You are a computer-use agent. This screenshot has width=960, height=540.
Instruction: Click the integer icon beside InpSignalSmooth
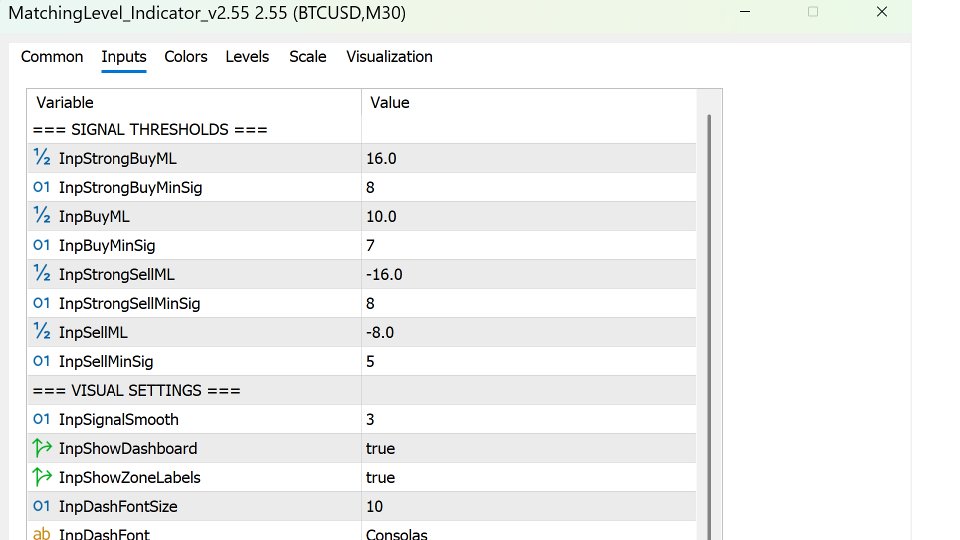pyautogui.click(x=42, y=419)
